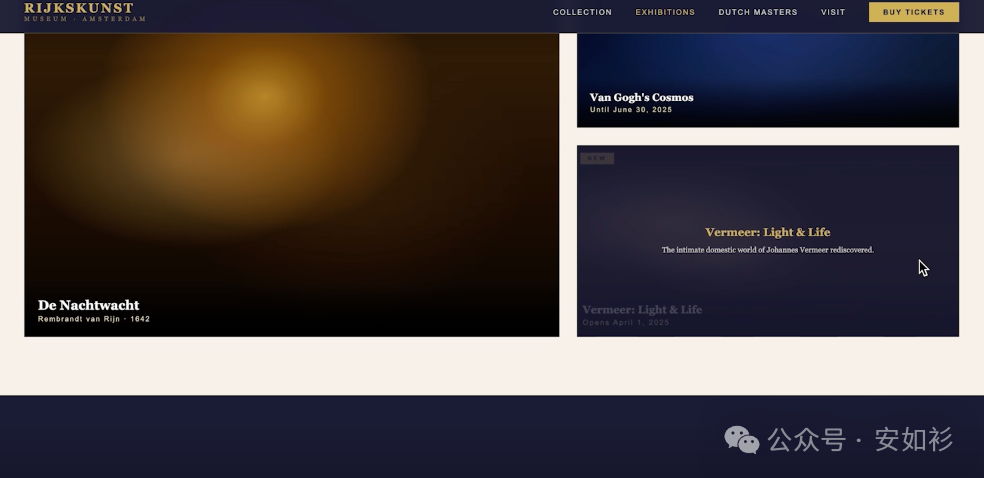Open the Dutch Masters nav item
The height and width of the screenshot is (478, 984).
click(x=757, y=12)
